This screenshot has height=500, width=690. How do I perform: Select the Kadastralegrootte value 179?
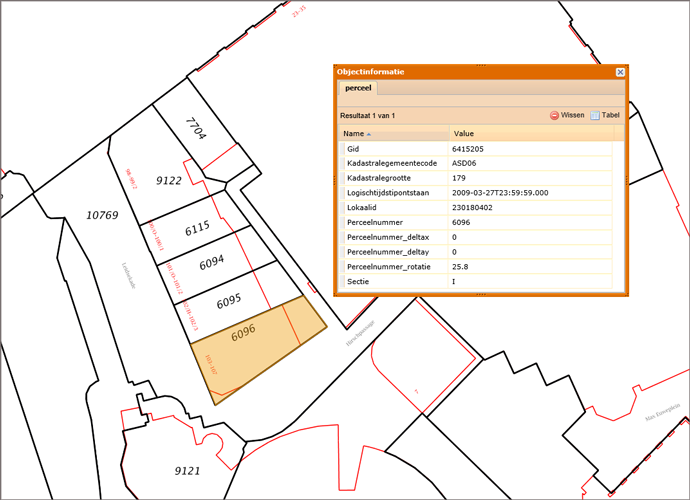coord(459,178)
